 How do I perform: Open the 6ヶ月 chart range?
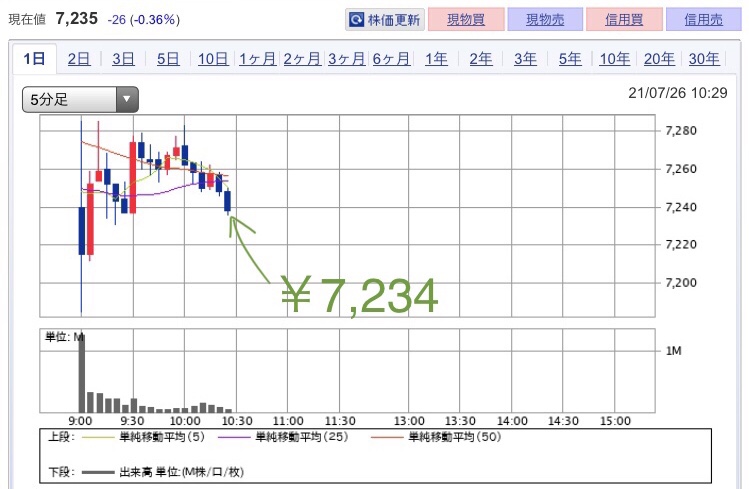[391, 59]
